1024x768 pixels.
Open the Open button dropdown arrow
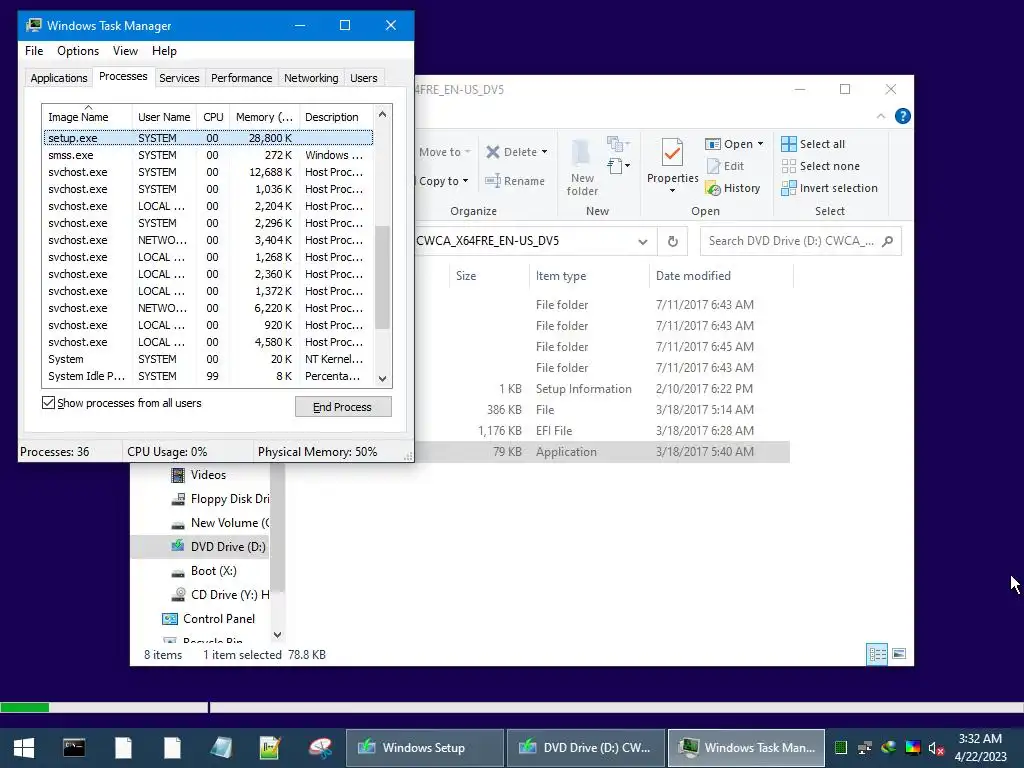760,144
